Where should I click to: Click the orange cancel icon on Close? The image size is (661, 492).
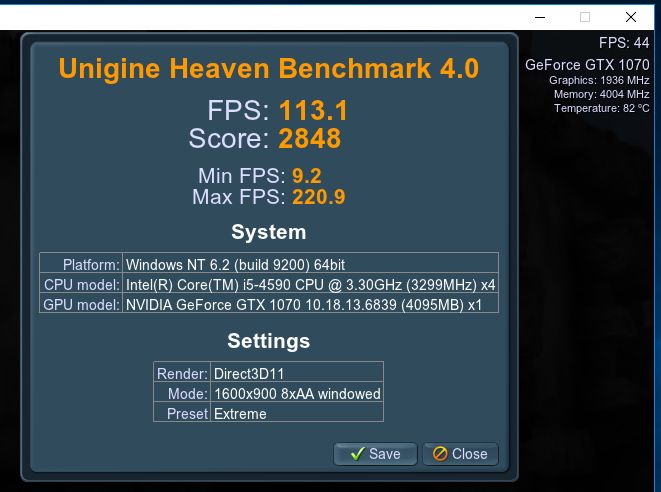click(440, 454)
